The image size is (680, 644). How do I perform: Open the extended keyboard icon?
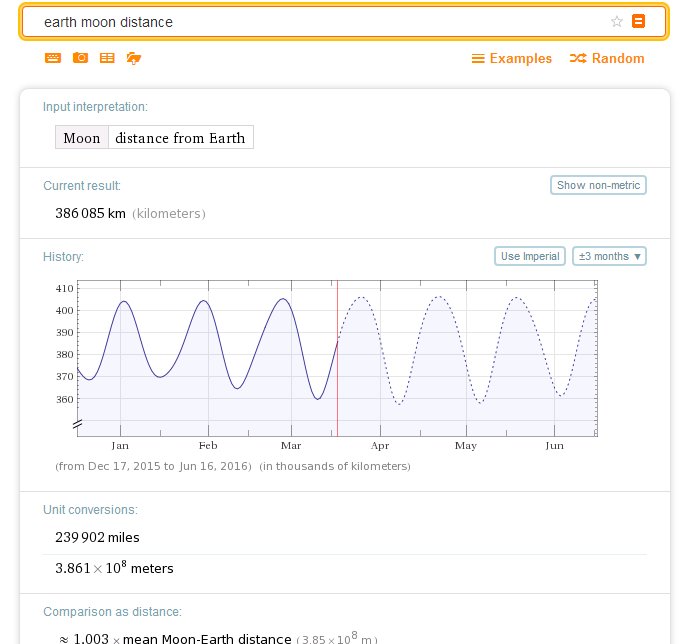[53, 58]
